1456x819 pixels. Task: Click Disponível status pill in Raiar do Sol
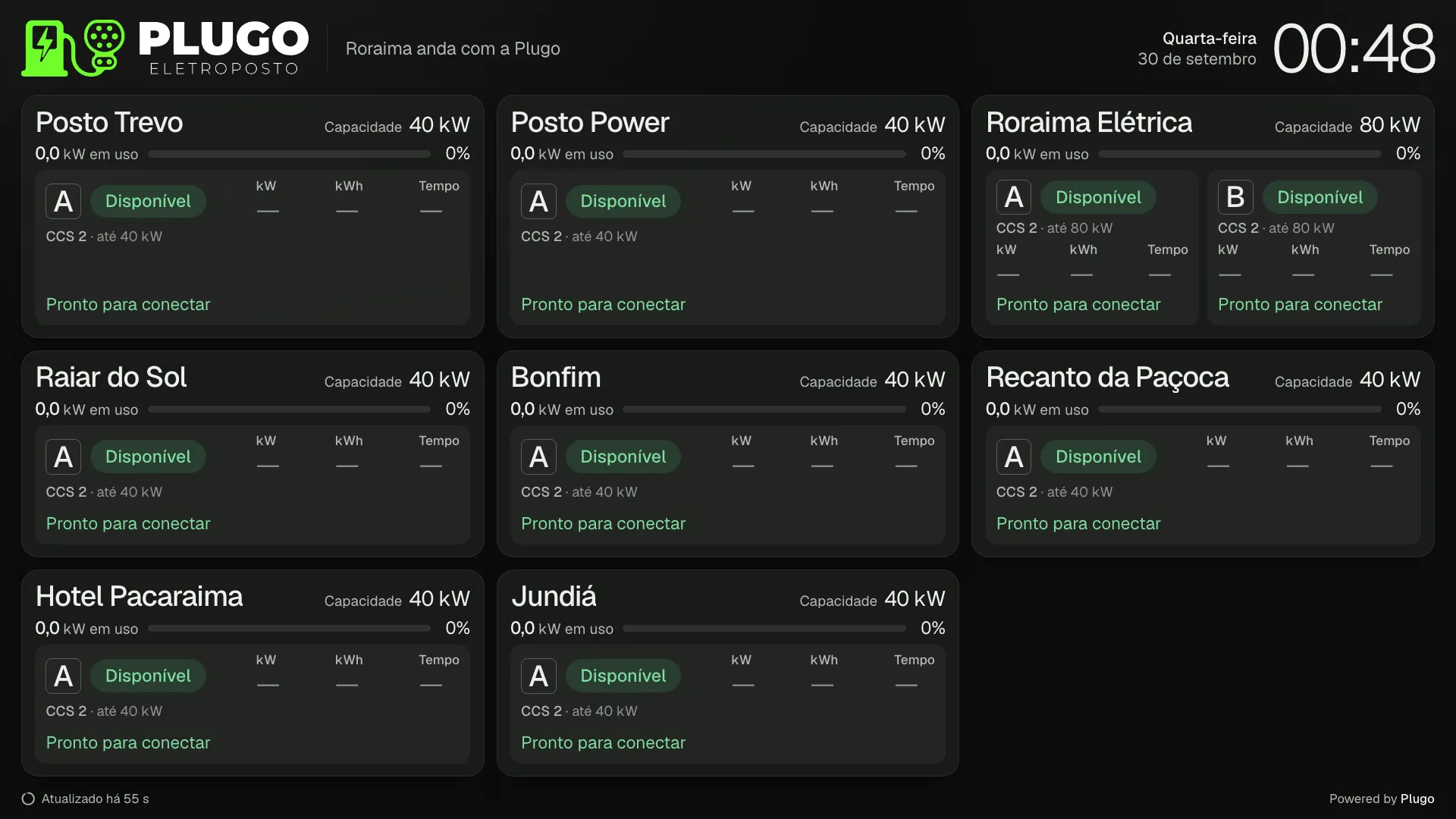(x=148, y=457)
